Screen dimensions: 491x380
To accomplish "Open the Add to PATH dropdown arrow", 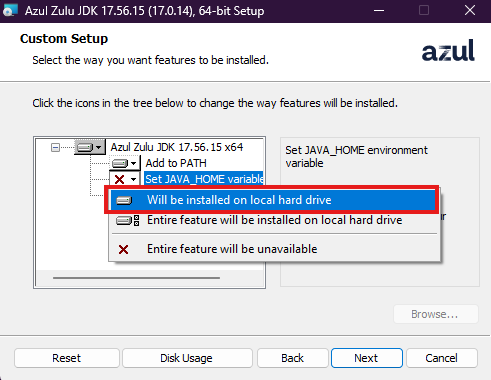I will click(134, 163).
